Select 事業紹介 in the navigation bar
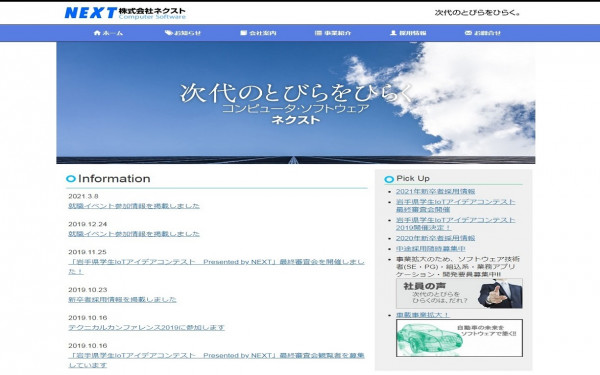 pyautogui.click(x=333, y=33)
